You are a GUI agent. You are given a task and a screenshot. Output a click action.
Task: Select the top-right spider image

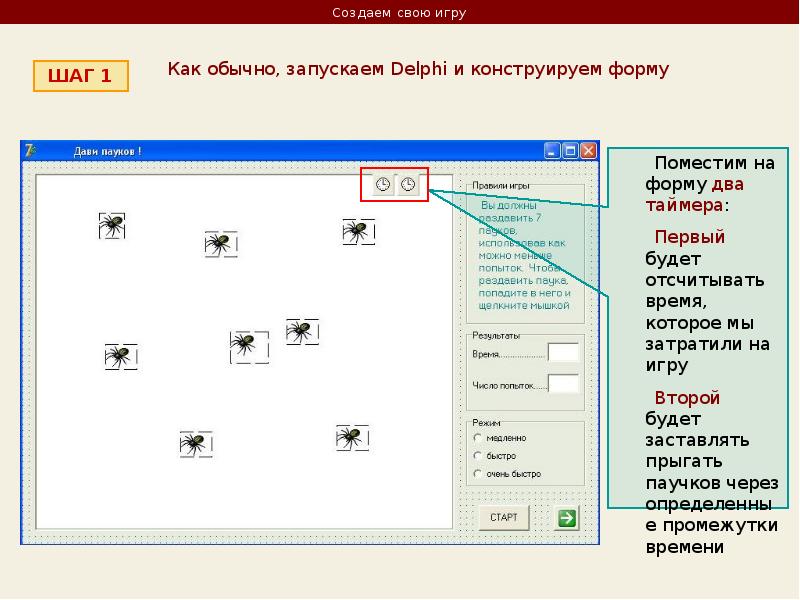[x=357, y=232]
